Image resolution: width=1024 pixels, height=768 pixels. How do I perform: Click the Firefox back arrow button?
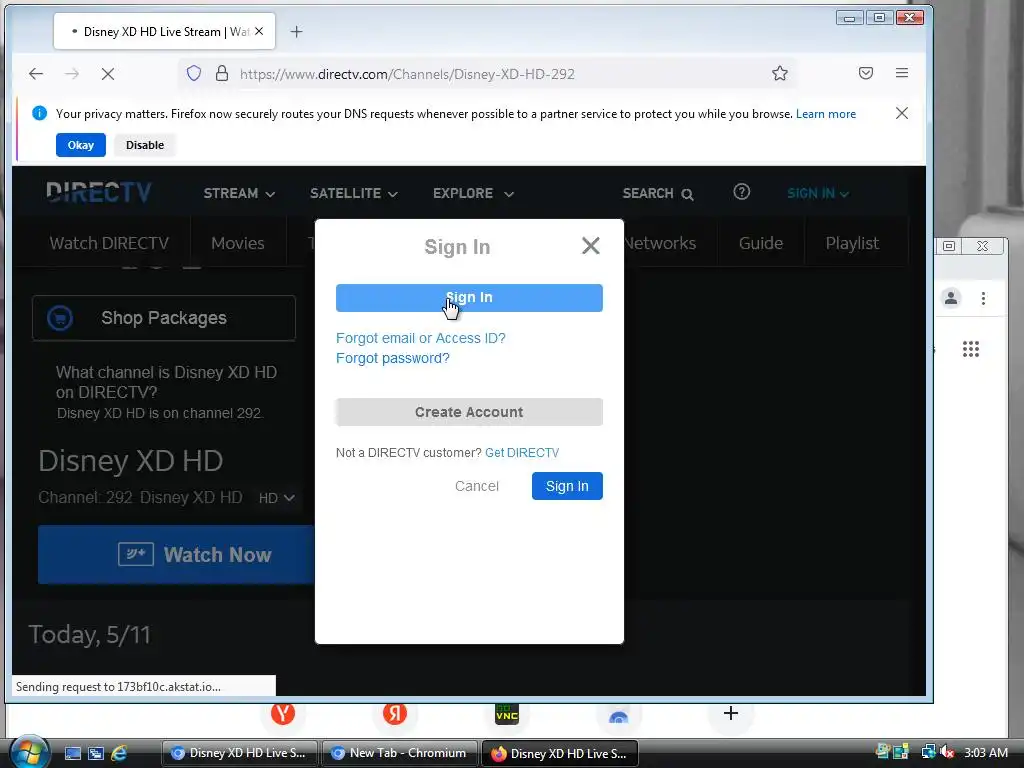(x=36, y=74)
